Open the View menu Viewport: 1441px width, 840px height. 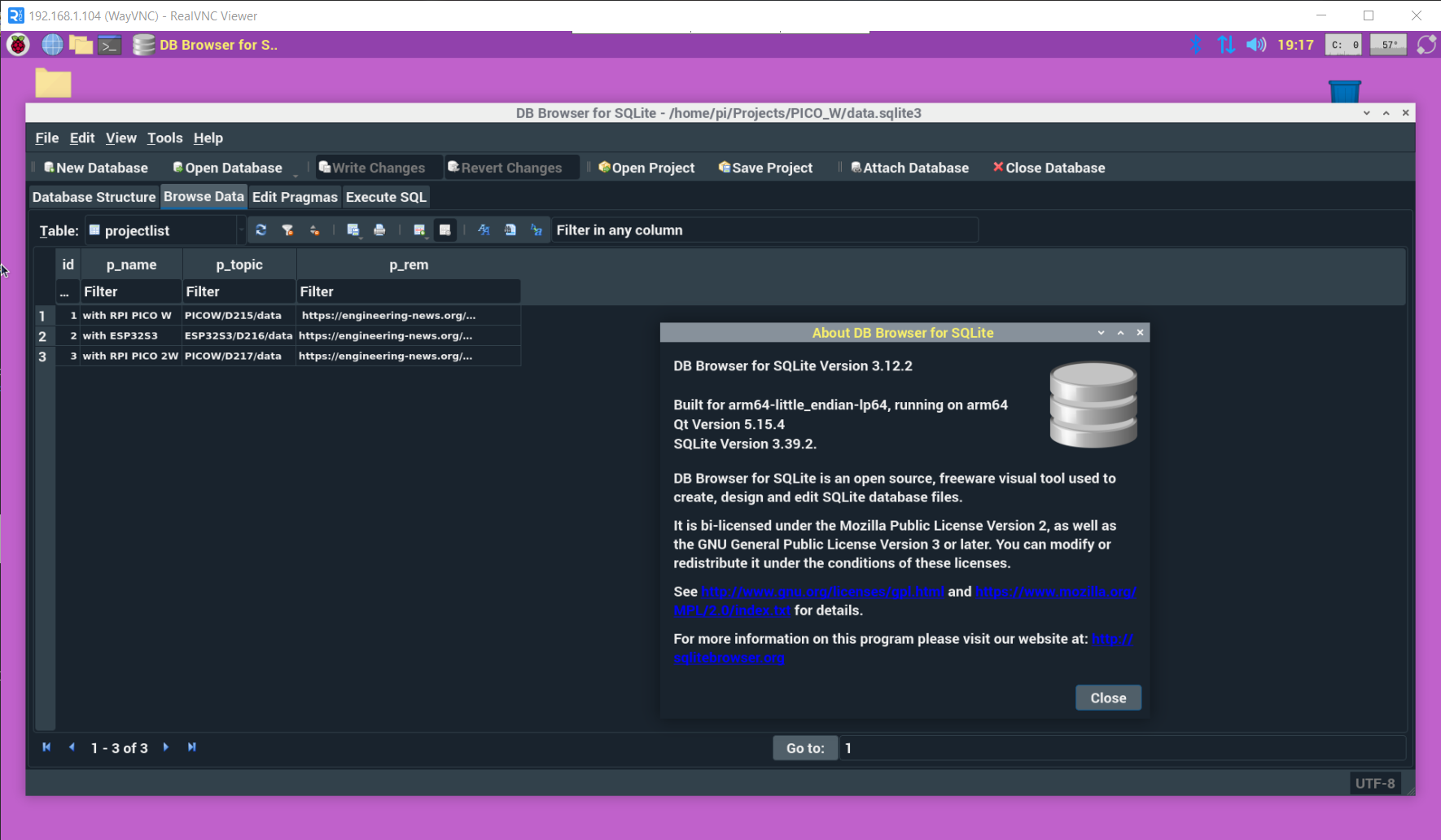click(x=121, y=138)
